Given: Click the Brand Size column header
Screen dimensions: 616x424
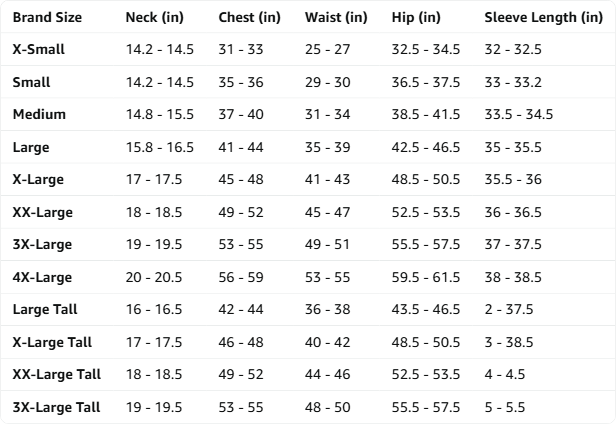Looking at the screenshot, I should coord(47,17).
